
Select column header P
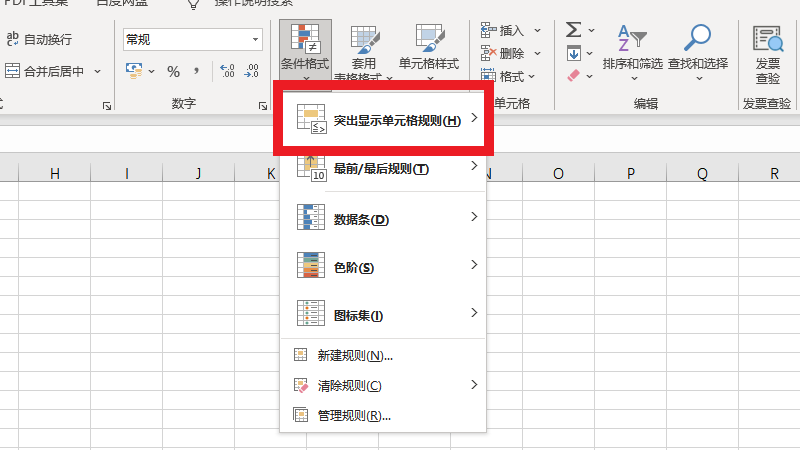pos(630,174)
